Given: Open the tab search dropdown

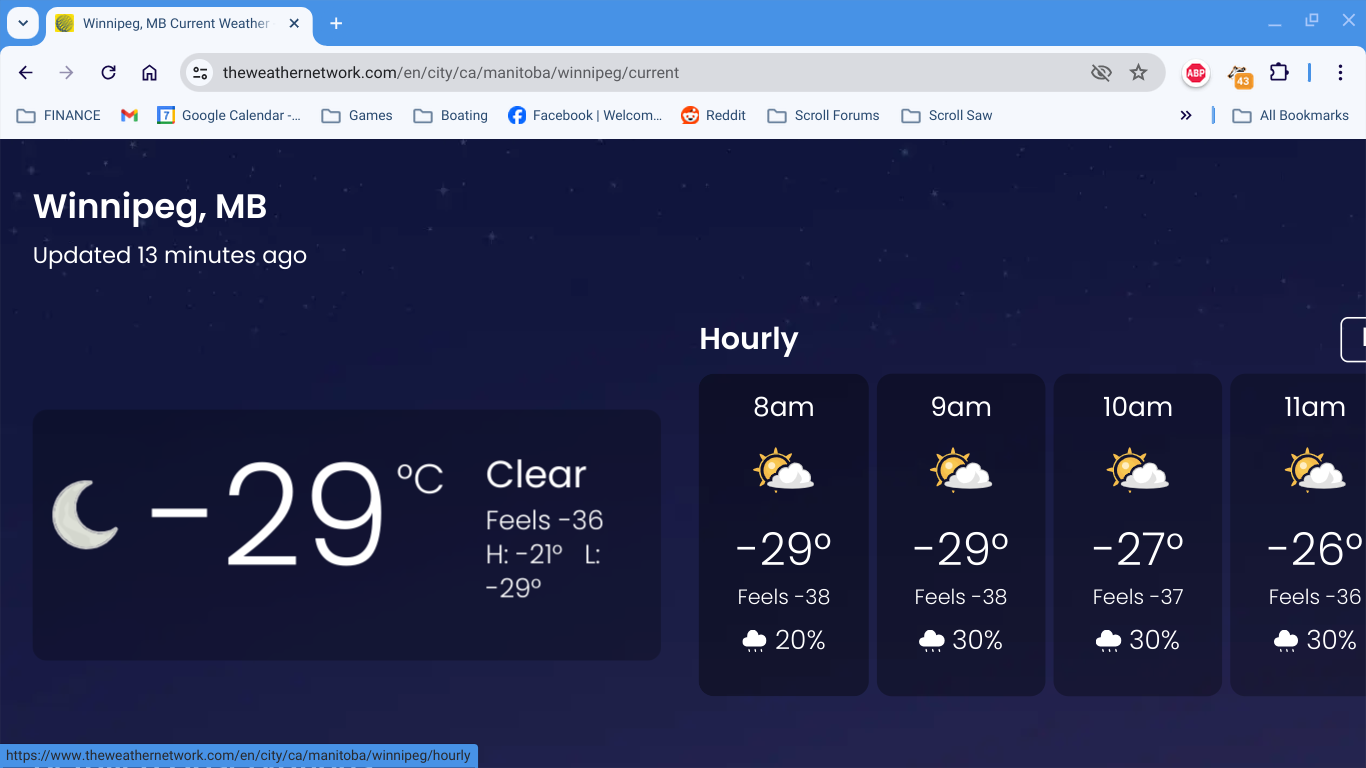Looking at the screenshot, I should 22,23.
